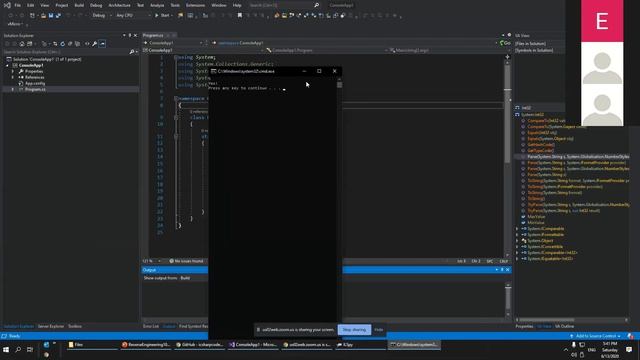This screenshot has height=360, width=640.
Task: Switch to Server Explorer tab
Action: pyautogui.click(x=51, y=327)
